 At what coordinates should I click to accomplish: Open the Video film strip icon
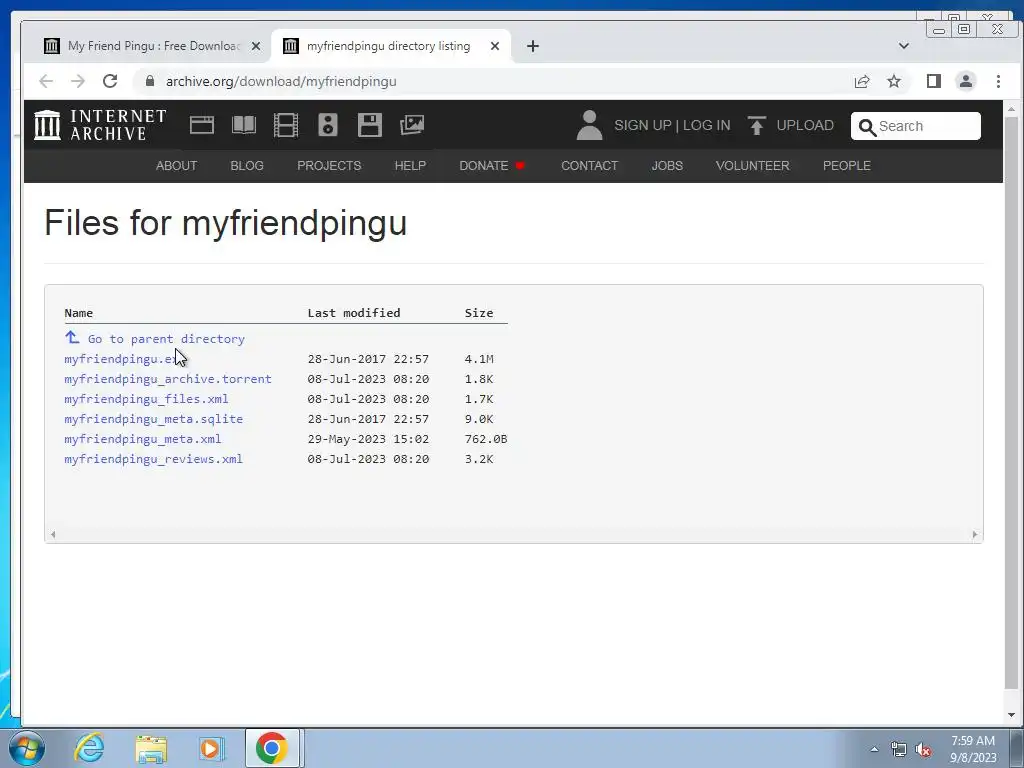click(286, 125)
